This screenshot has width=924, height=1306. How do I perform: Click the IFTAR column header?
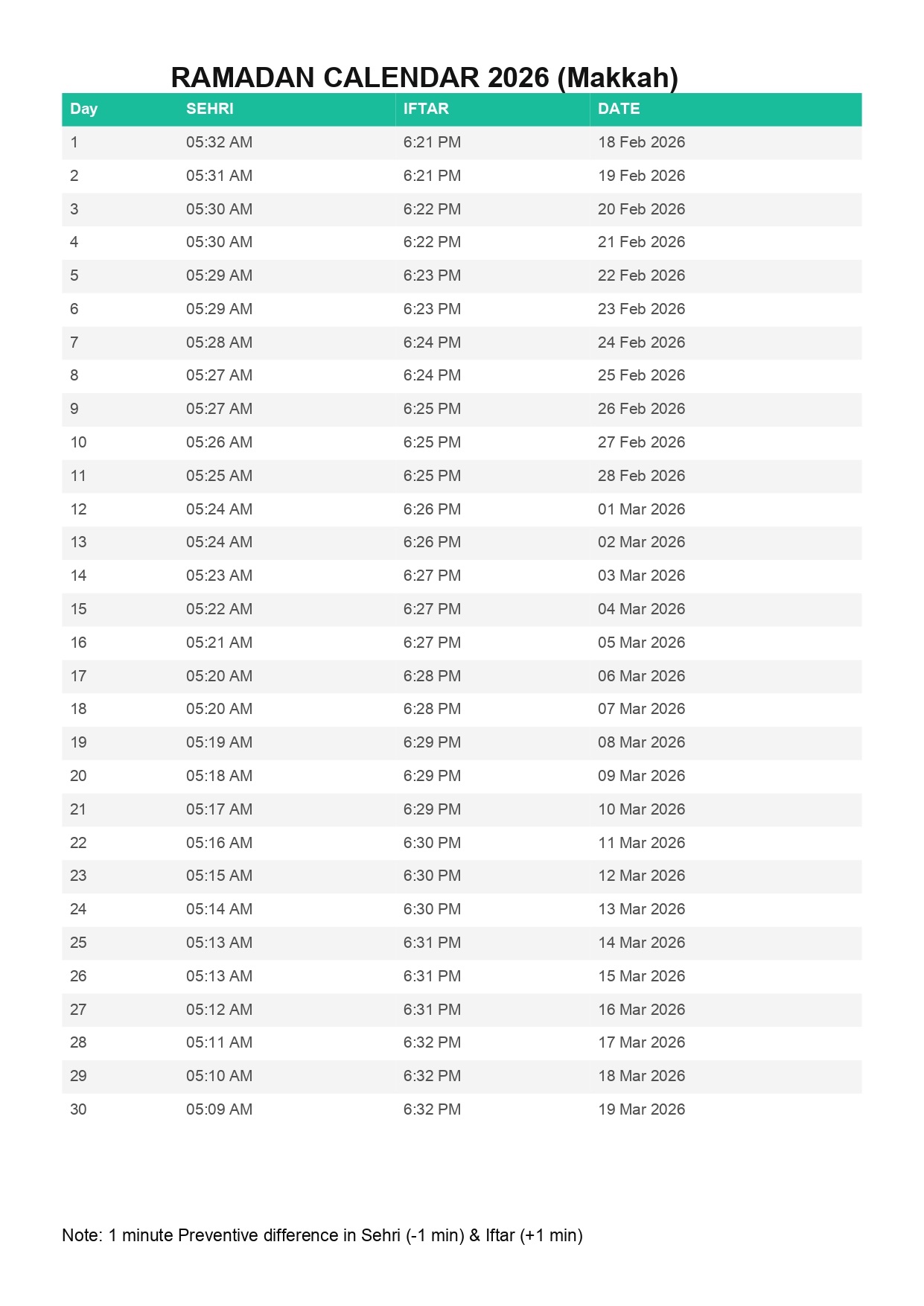(x=425, y=109)
